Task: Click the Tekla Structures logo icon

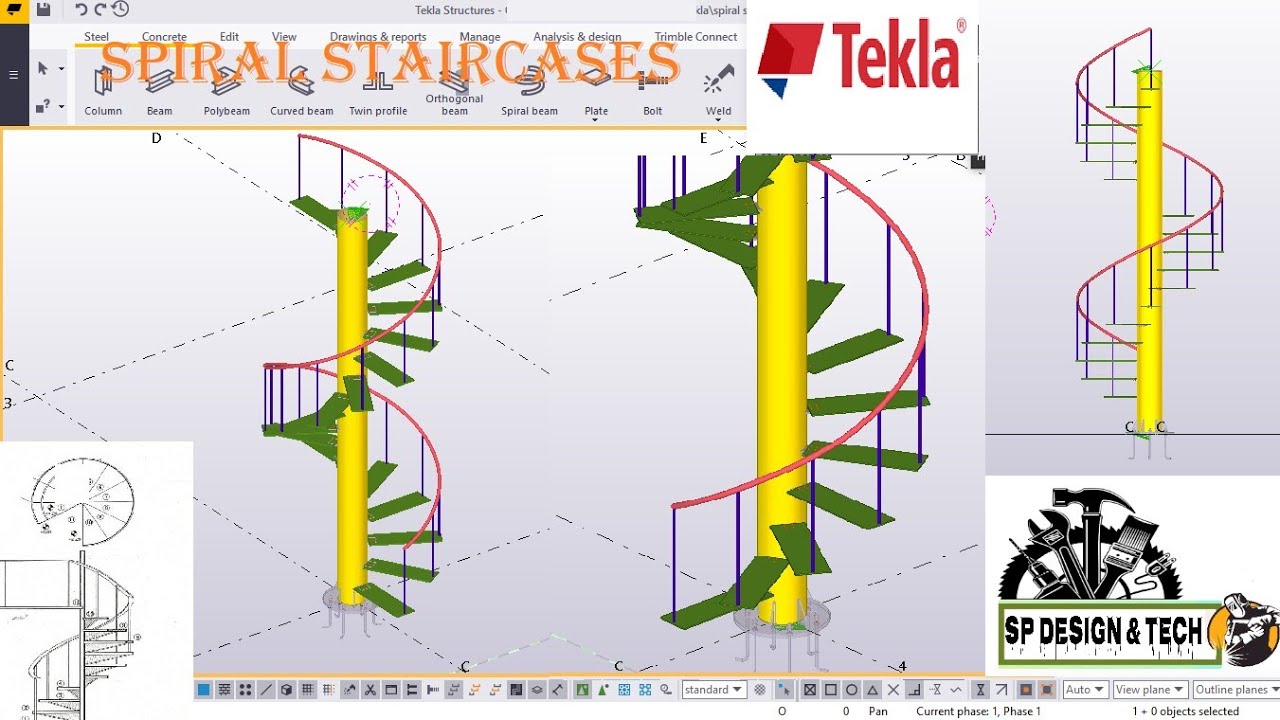Action: (14, 10)
